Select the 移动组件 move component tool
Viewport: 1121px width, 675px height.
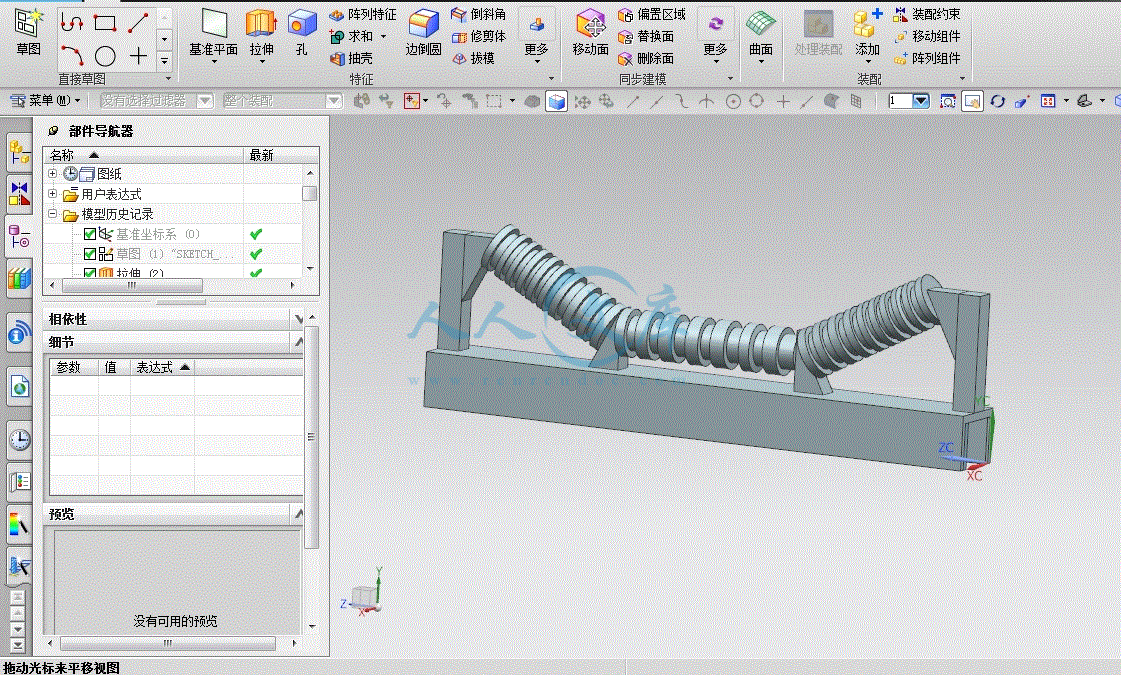(x=927, y=36)
